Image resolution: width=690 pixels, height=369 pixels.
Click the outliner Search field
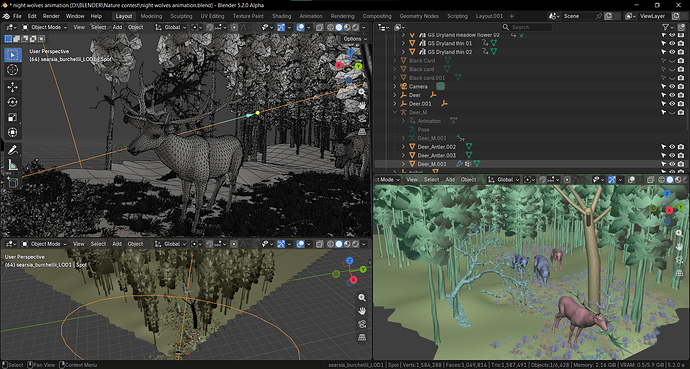pyautogui.click(x=528, y=27)
